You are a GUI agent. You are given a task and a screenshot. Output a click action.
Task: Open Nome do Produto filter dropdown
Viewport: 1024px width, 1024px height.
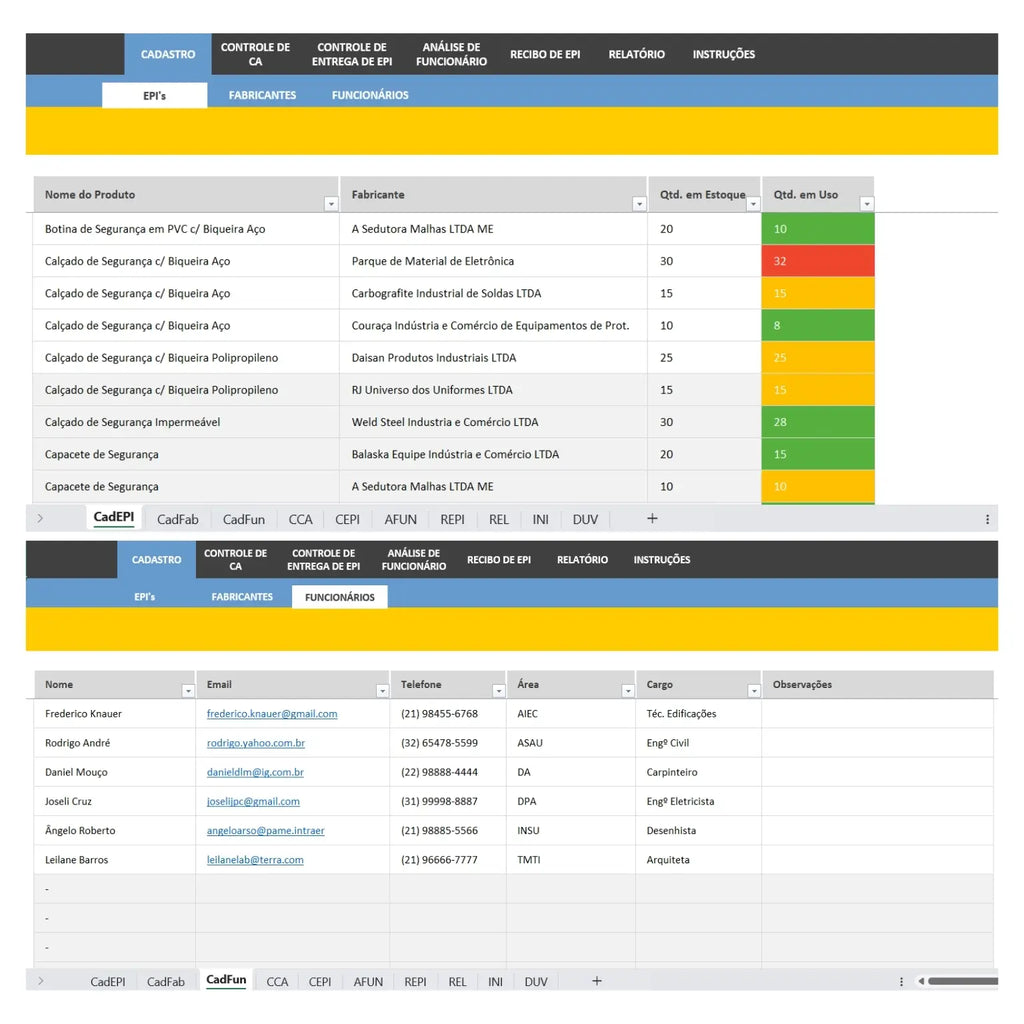pyautogui.click(x=331, y=204)
